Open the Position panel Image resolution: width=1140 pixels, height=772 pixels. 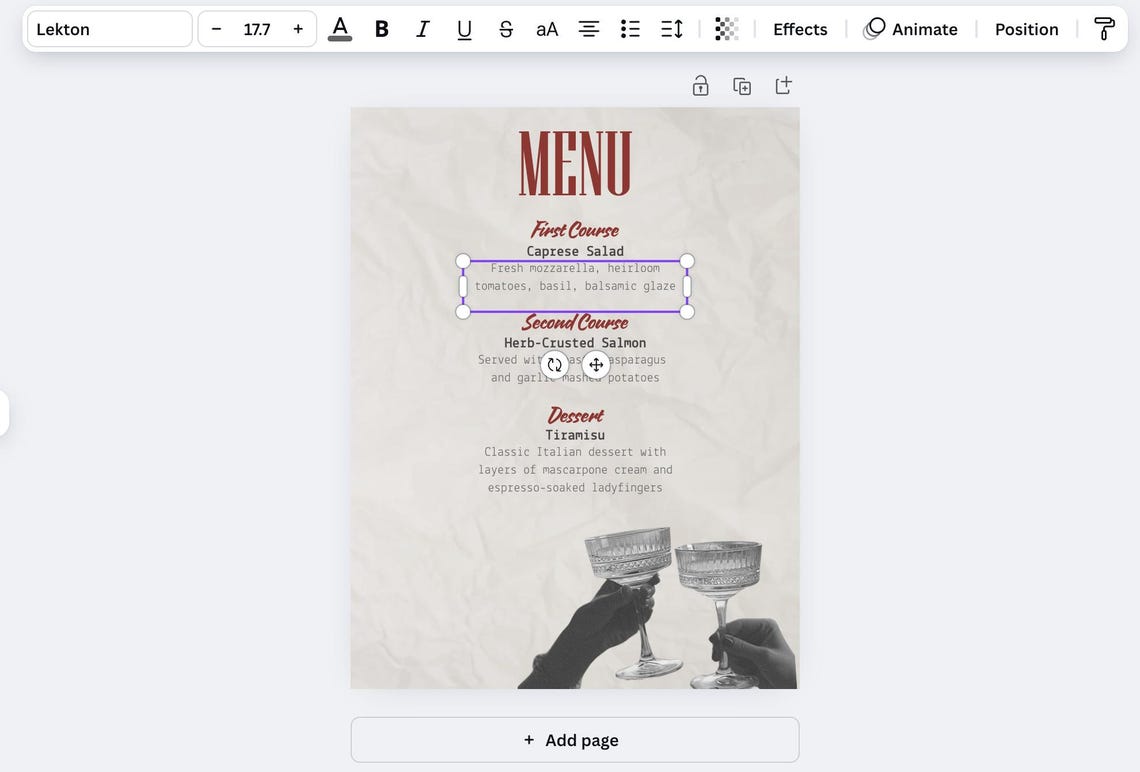(x=1026, y=28)
